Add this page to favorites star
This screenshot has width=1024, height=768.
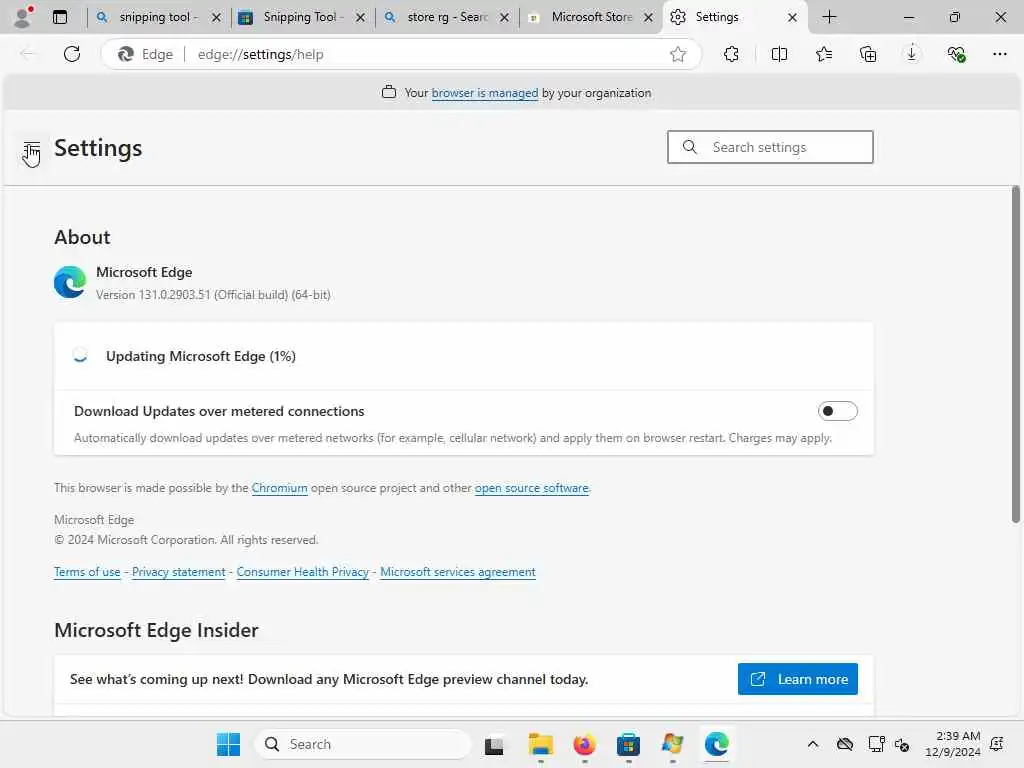tap(678, 54)
